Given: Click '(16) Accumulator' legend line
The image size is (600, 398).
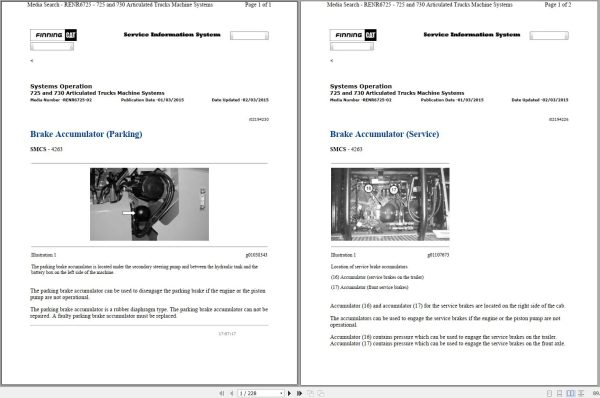Looking at the screenshot, I should pos(377,277).
